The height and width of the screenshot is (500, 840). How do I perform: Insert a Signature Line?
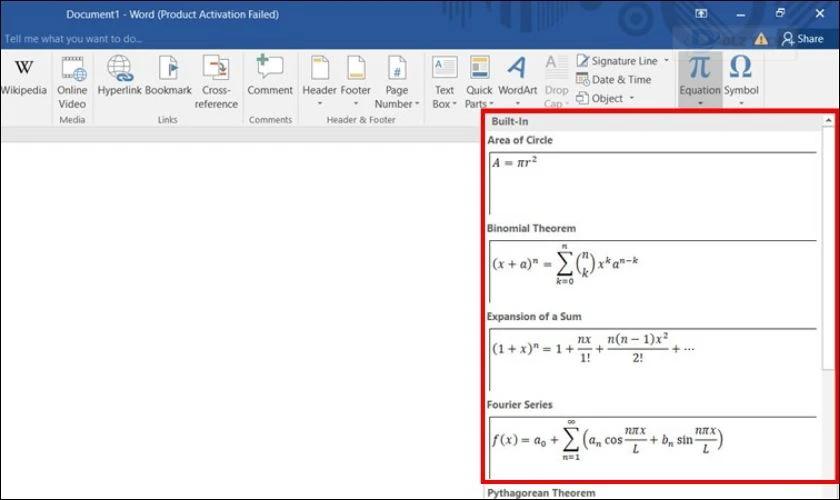point(617,61)
